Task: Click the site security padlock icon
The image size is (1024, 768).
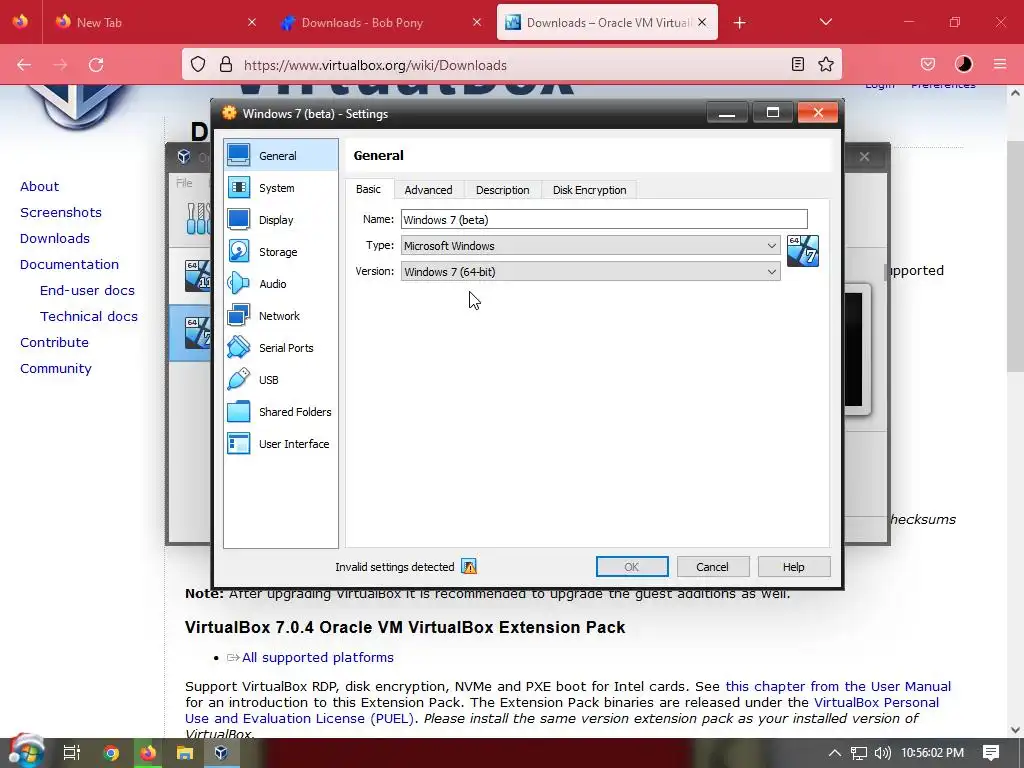Action: coord(226,64)
